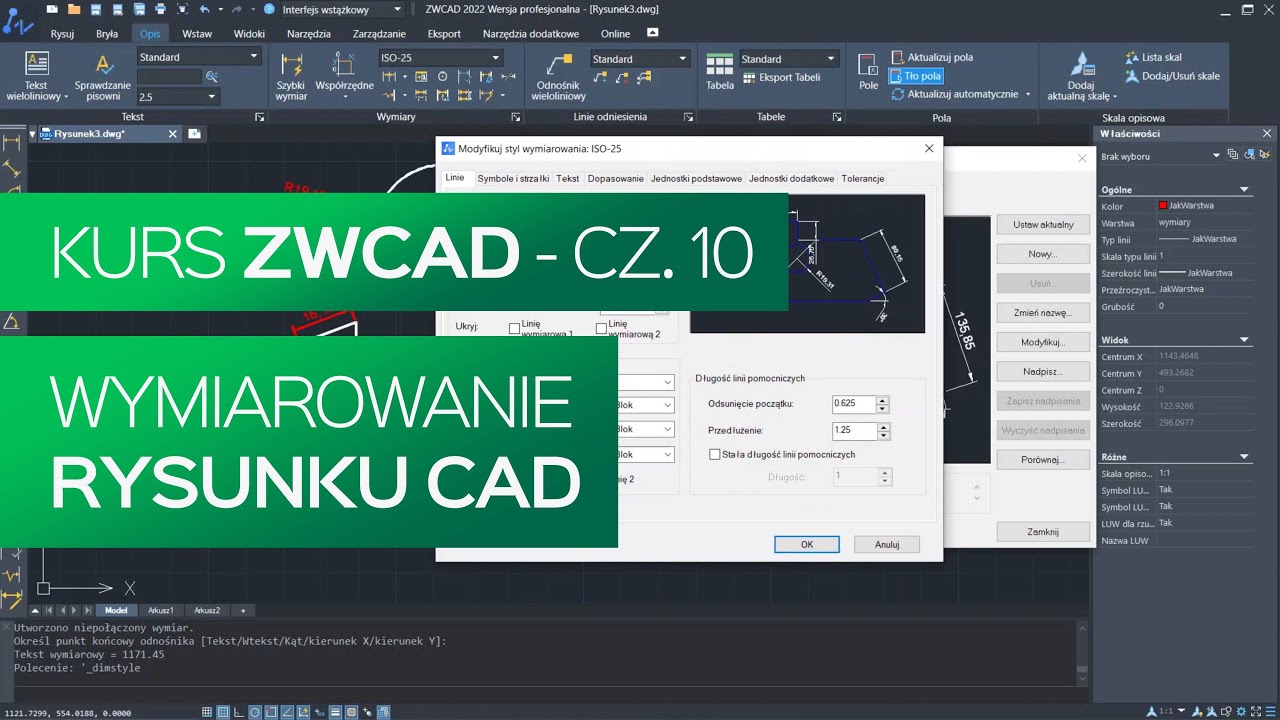Select the Odnośnik wieloliniowy multileader tool
Image resolution: width=1280 pixels, height=720 pixels.
(558, 76)
